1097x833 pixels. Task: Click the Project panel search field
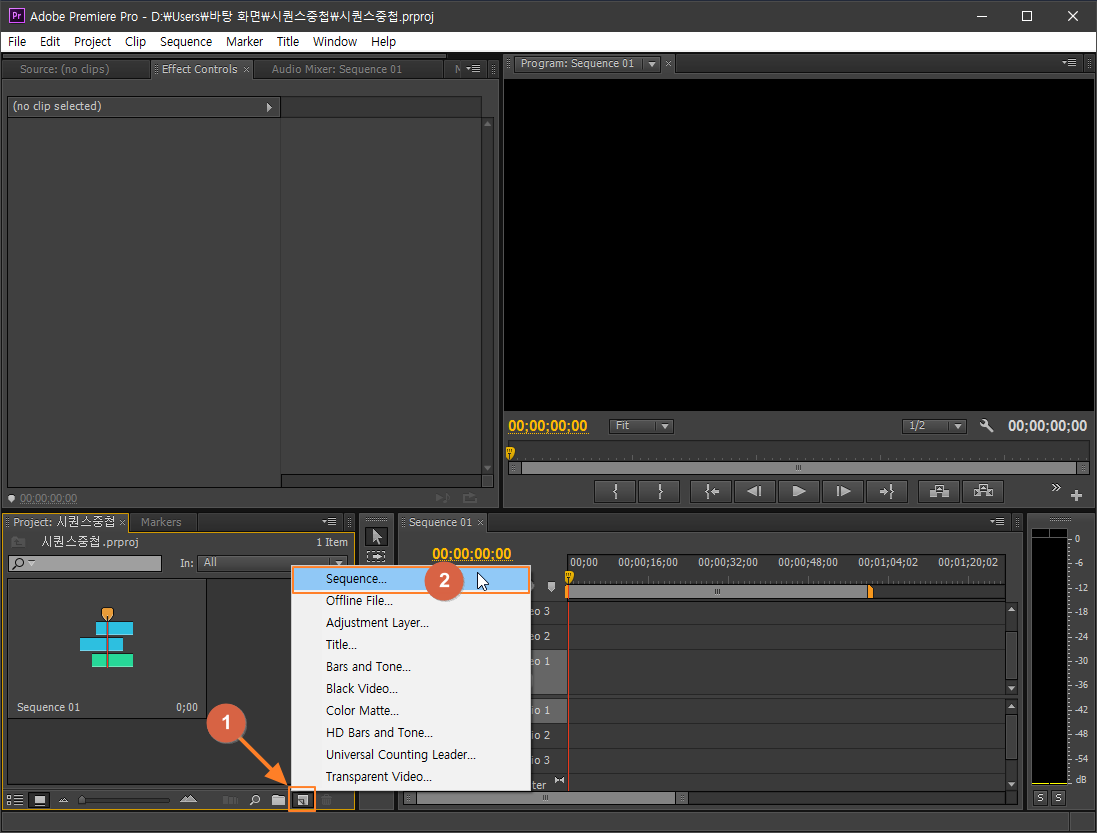tap(85, 563)
